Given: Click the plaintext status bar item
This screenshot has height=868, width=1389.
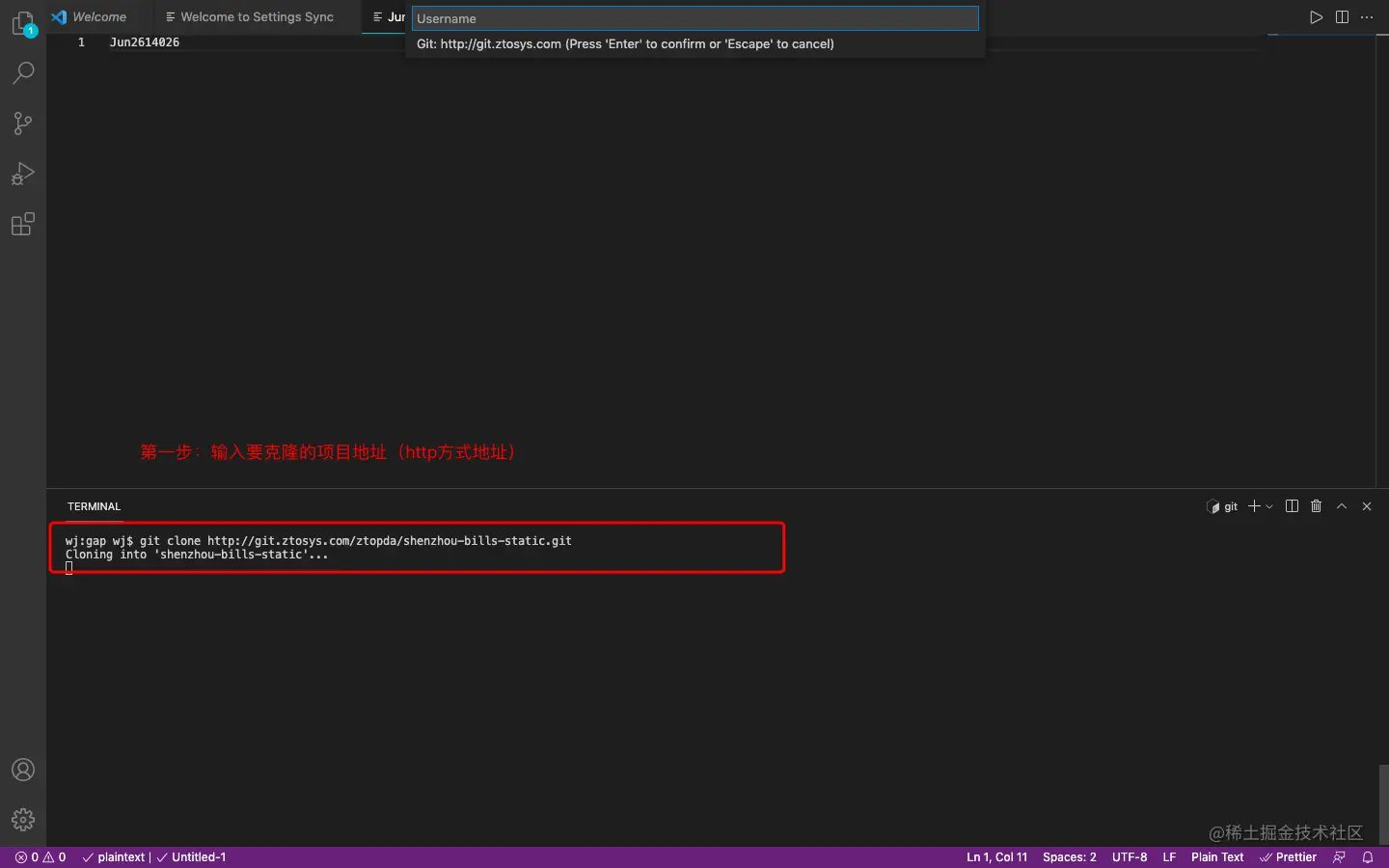Looking at the screenshot, I should pyautogui.click(x=114, y=857).
